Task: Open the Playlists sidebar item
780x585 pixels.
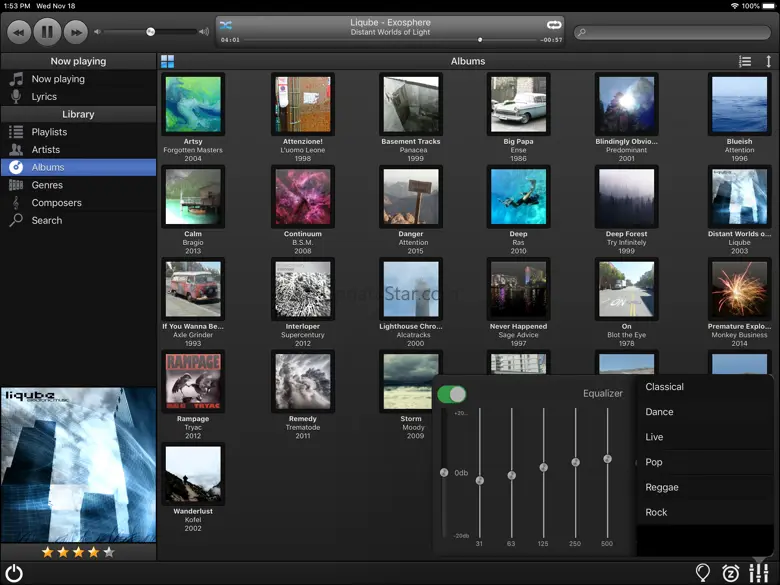Action: coord(79,132)
